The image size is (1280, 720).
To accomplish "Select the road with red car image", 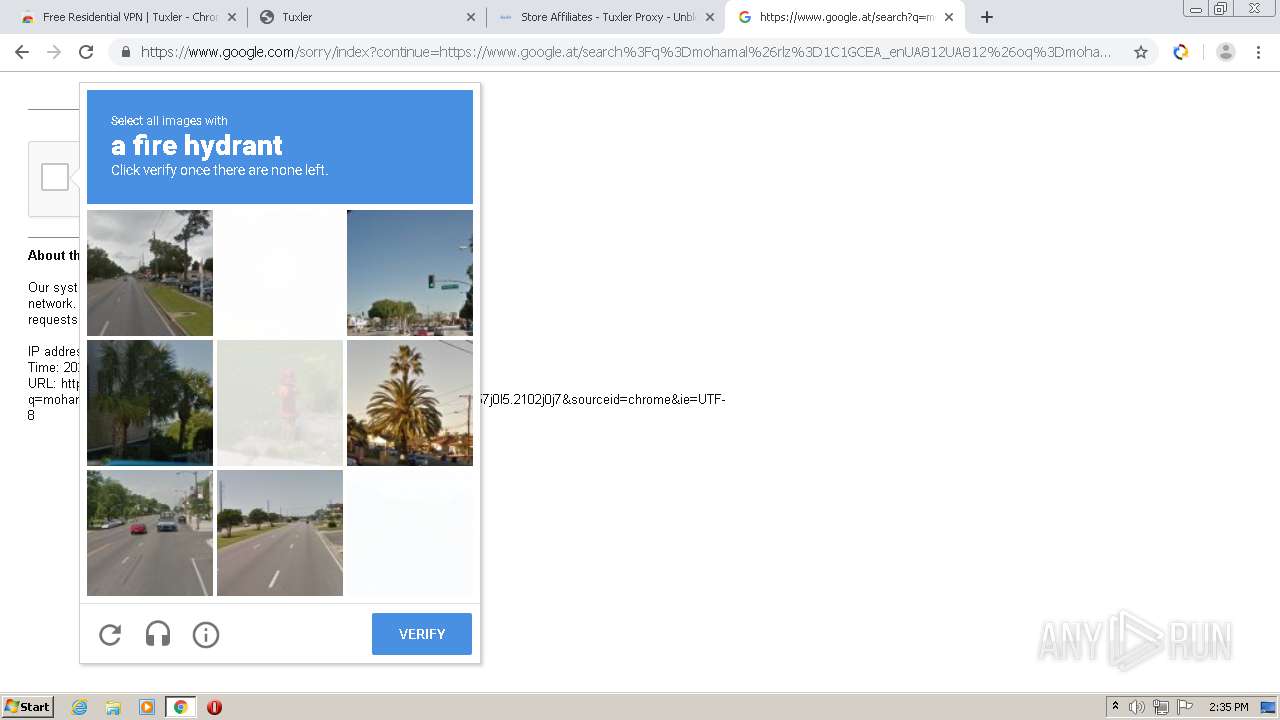I will pyautogui.click(x=150, y=533).
